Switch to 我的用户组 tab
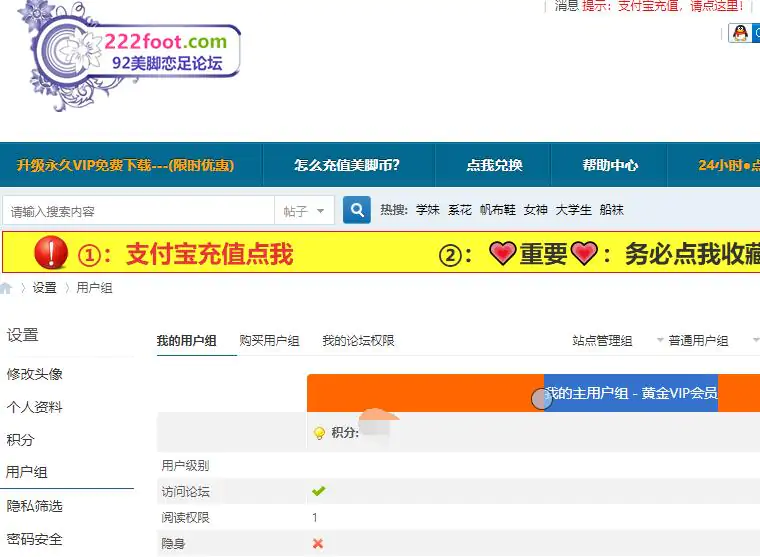Viewport: 760px width, 557px height. tap(187, 341)
